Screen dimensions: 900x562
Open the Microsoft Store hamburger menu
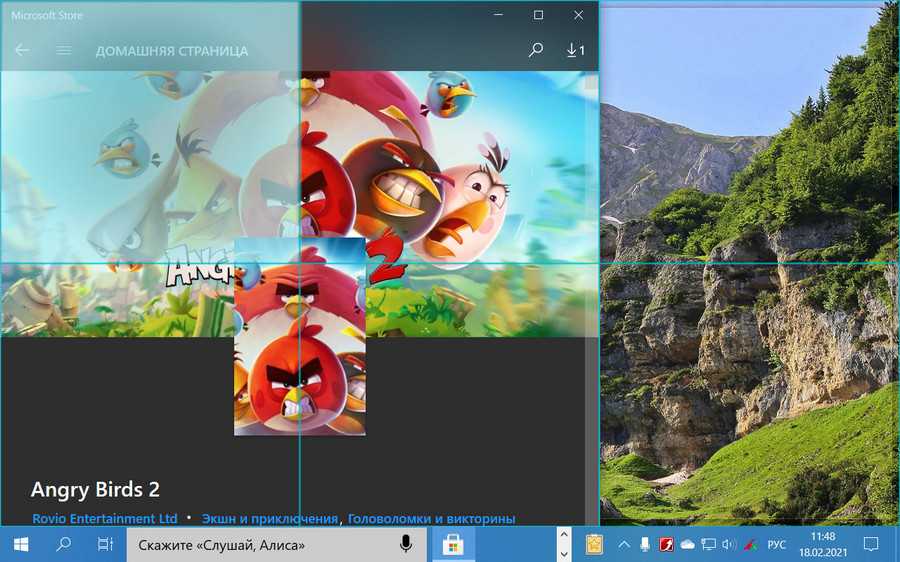click(x=64, y=50)
